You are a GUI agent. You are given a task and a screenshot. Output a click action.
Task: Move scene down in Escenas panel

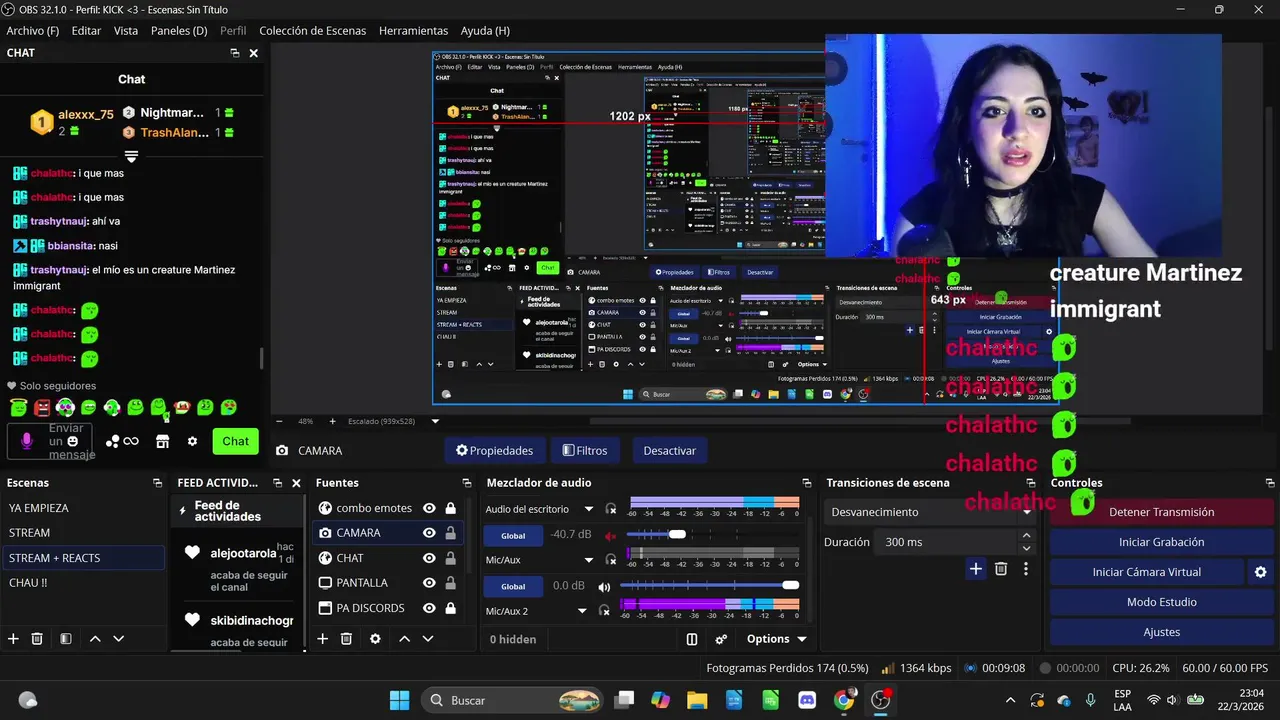point(118,639)
